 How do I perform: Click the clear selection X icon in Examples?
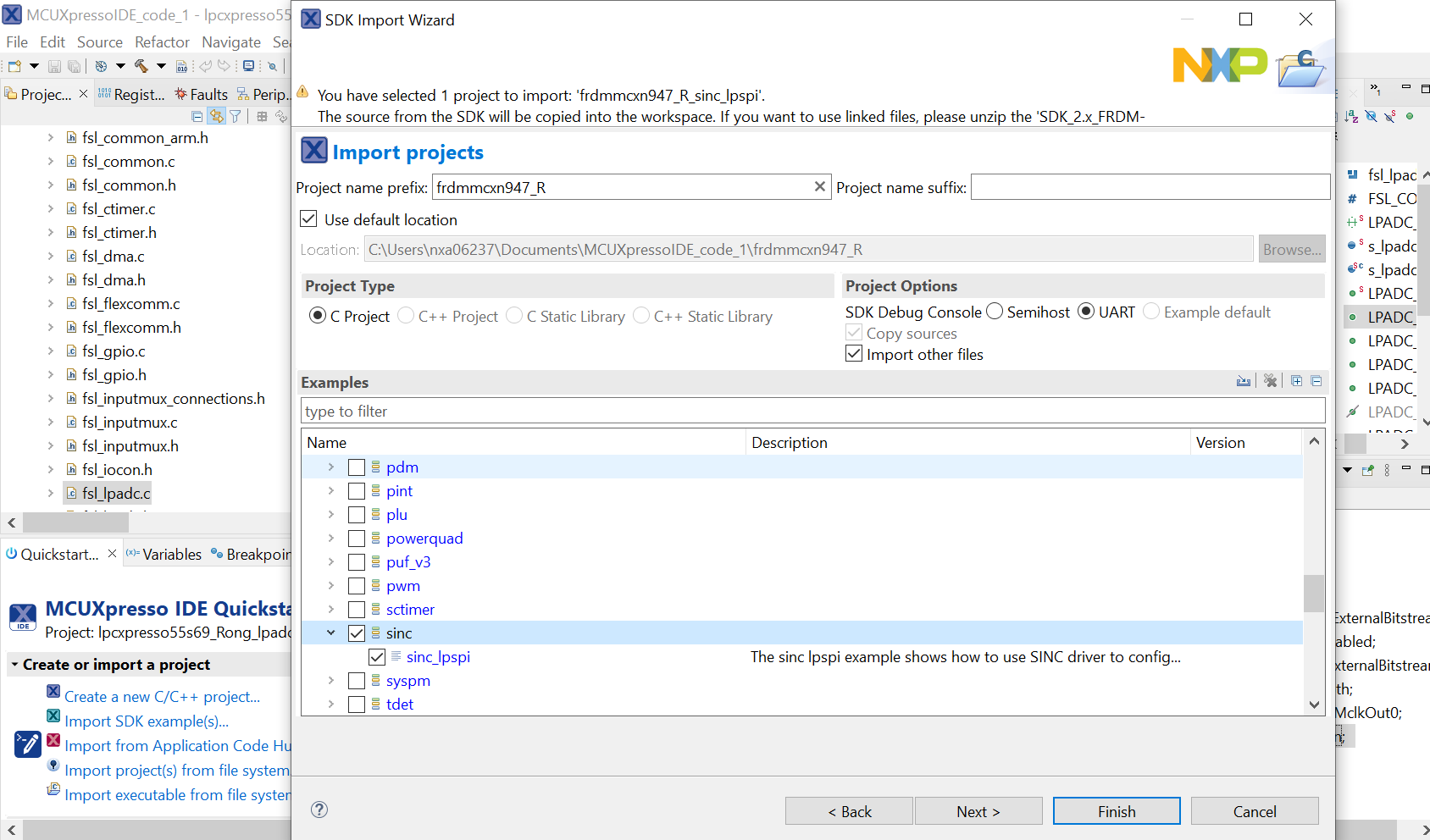pos(1270,381)
